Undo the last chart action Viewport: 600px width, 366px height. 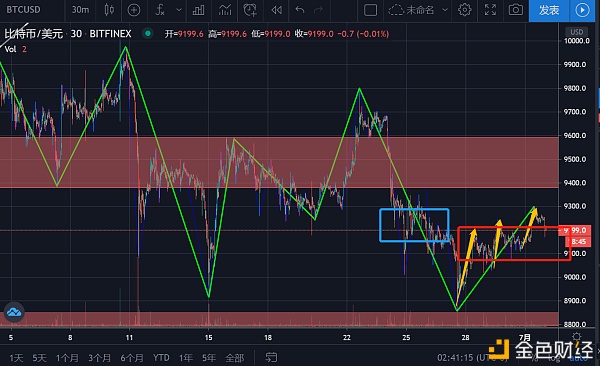click(x=300, y=10)
